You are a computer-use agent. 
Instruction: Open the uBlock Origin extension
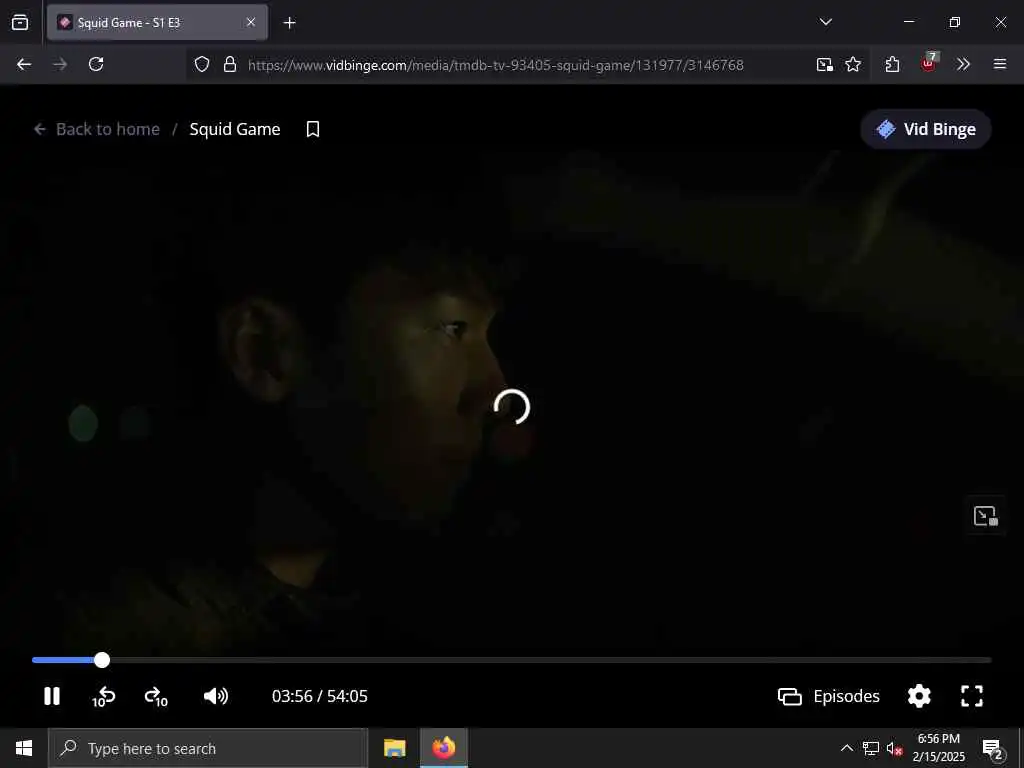tap(929, 63)
